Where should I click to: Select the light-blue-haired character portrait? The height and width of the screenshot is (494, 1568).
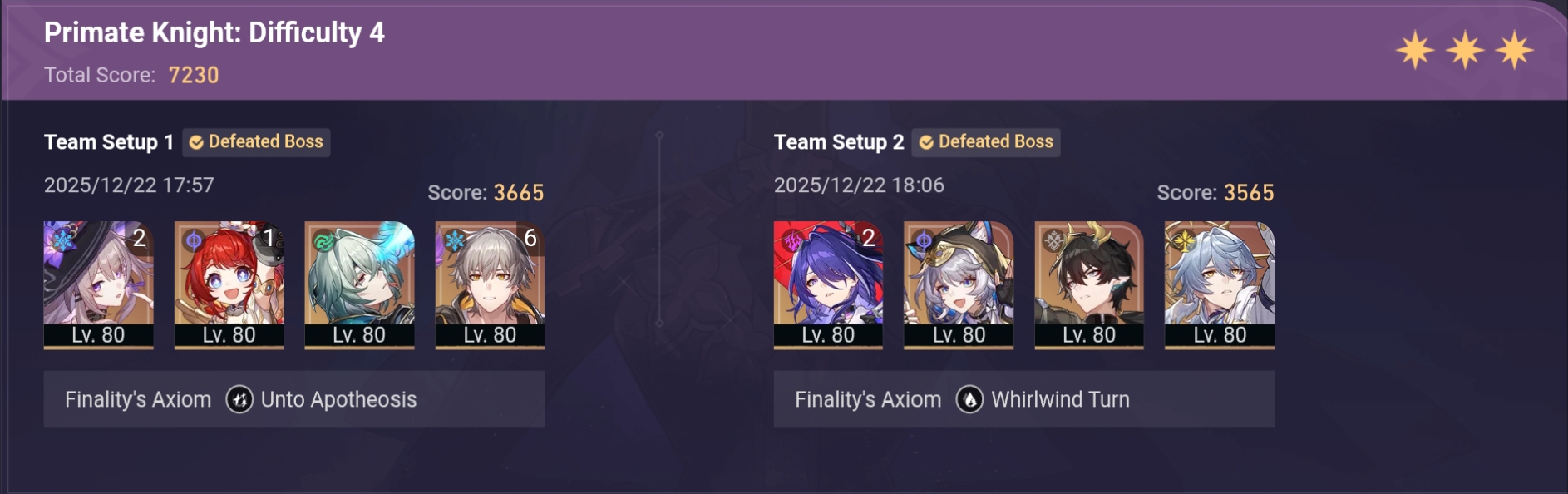(x=1220, y=285)
